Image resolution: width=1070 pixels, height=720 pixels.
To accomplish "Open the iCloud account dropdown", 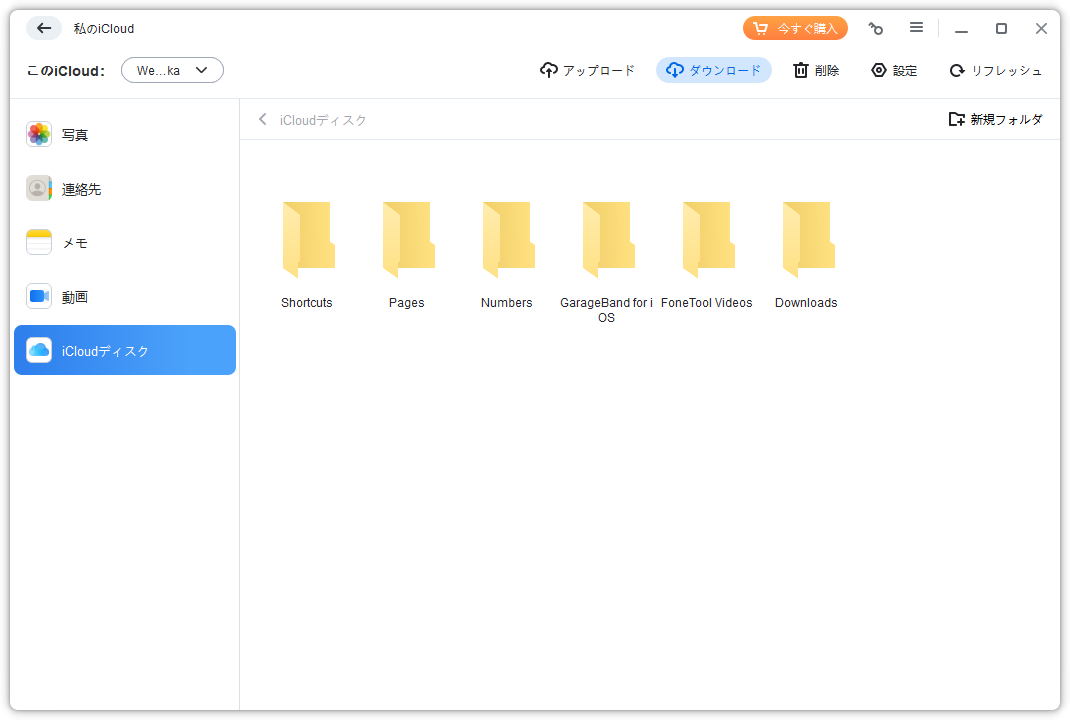I will (x=172, y=70).
